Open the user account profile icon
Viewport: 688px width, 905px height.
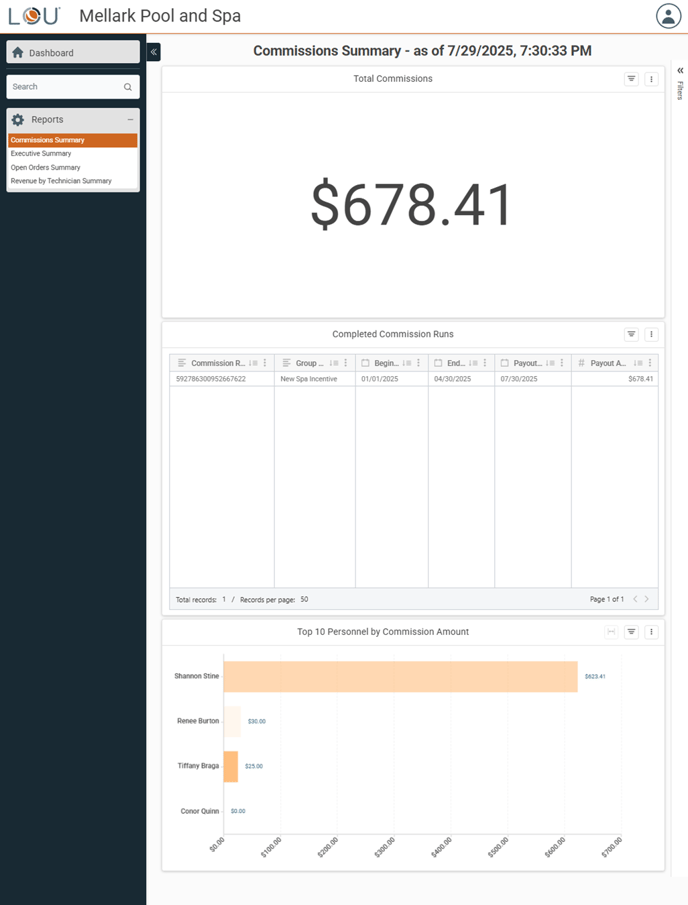[667, 16]
